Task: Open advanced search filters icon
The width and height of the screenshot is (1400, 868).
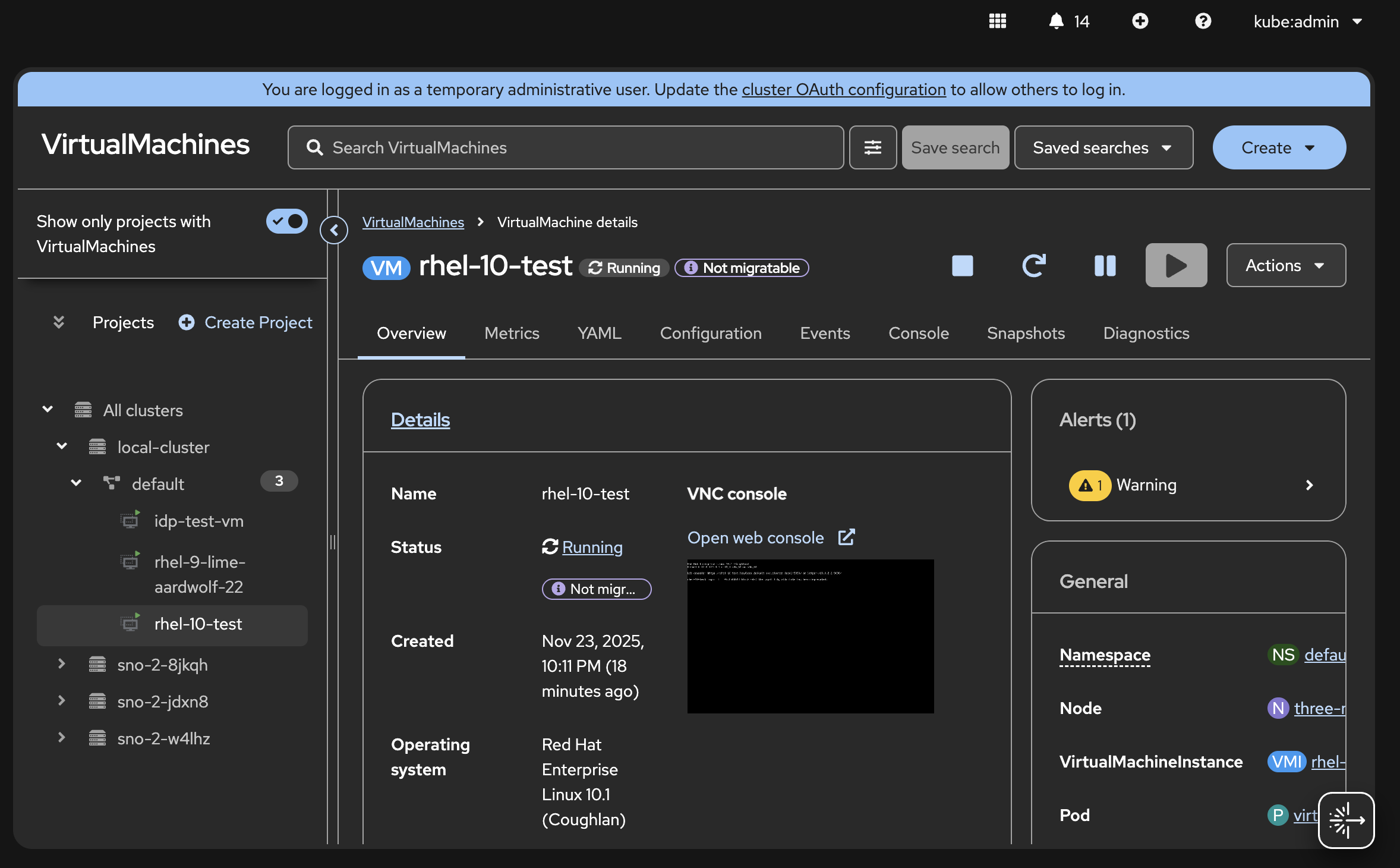Action: (x=872, y=147)
